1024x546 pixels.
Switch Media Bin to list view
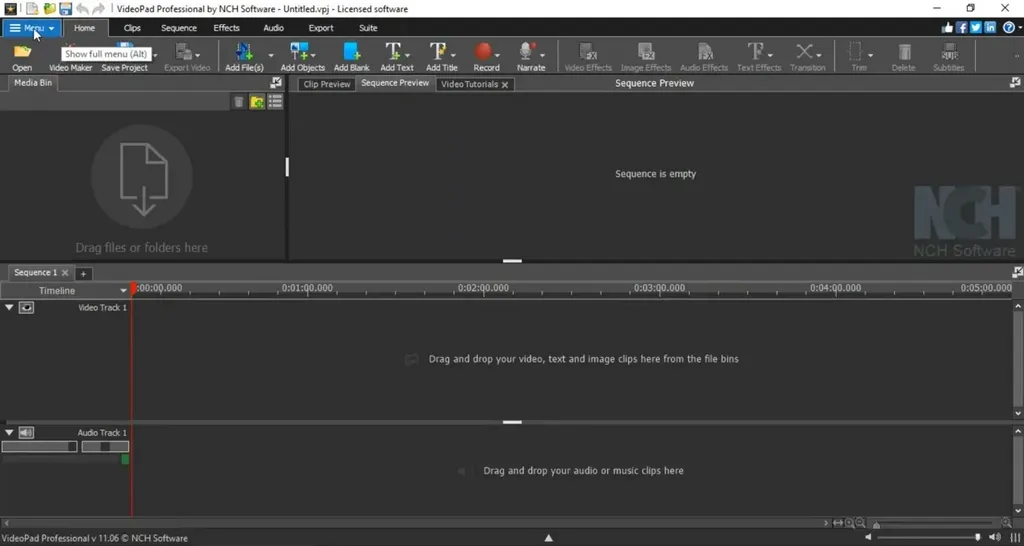pos(275,102)
